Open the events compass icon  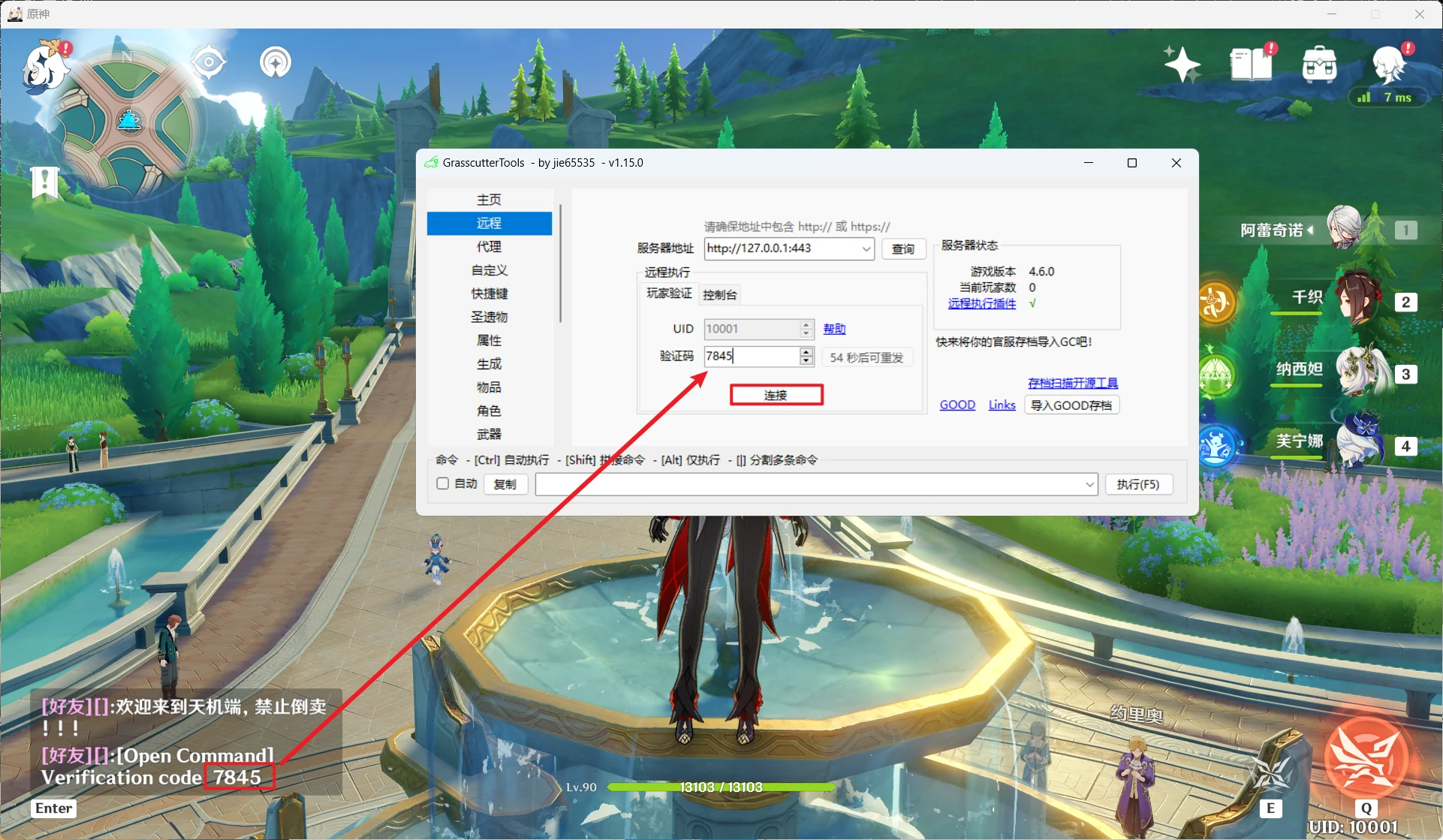(276, 62)
